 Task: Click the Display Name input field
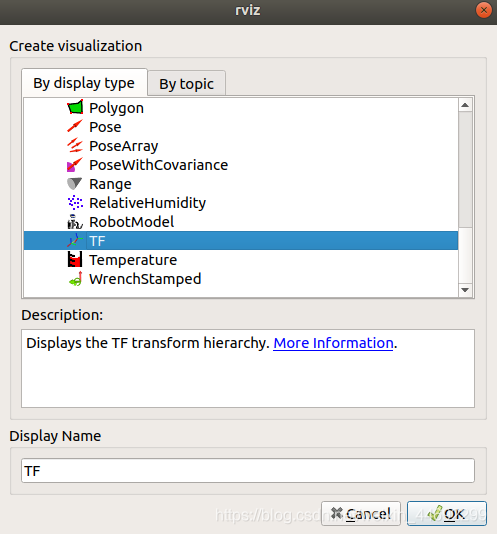(248, 471)
